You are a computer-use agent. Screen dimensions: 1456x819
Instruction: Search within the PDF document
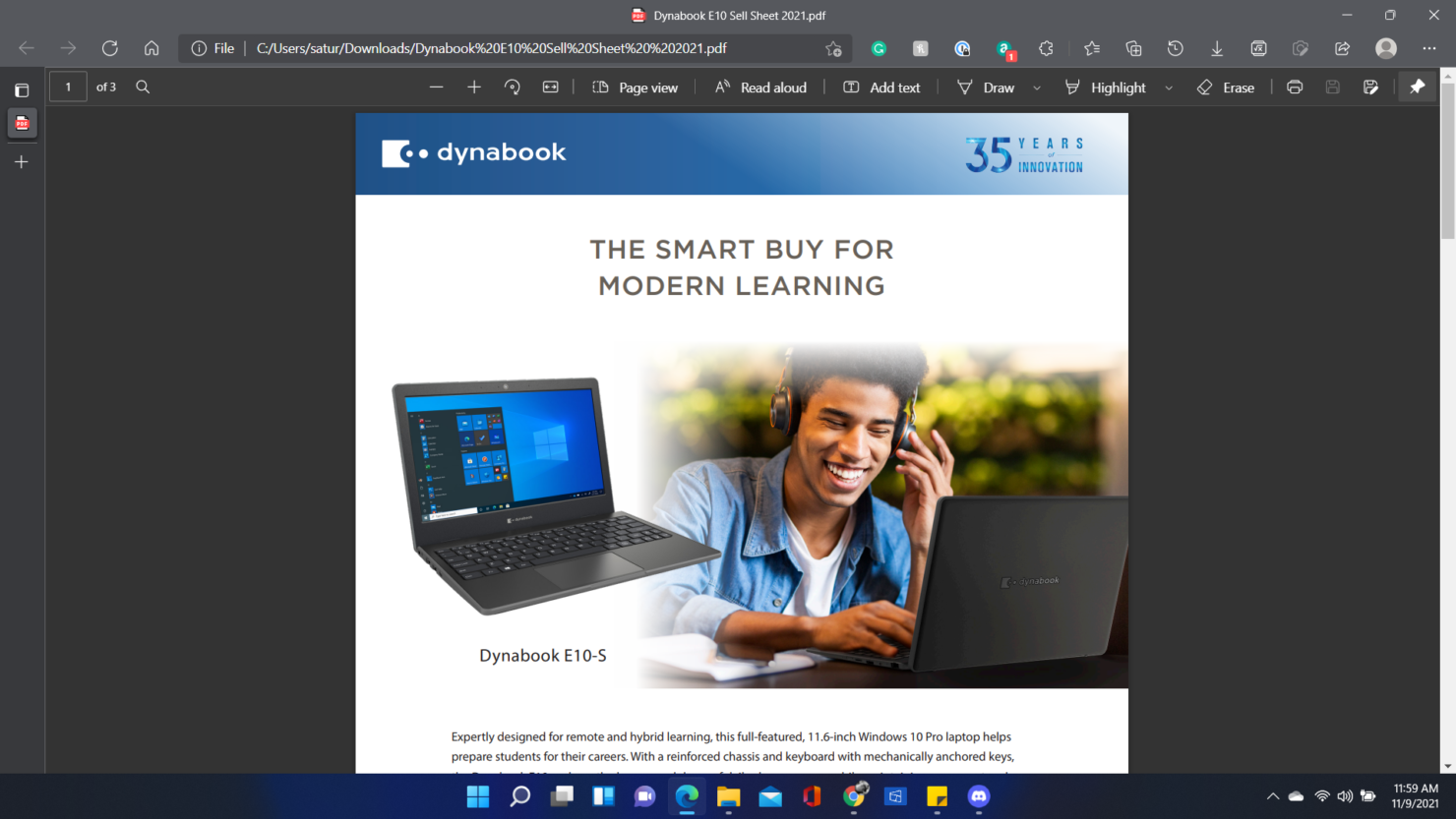(143, 87)
